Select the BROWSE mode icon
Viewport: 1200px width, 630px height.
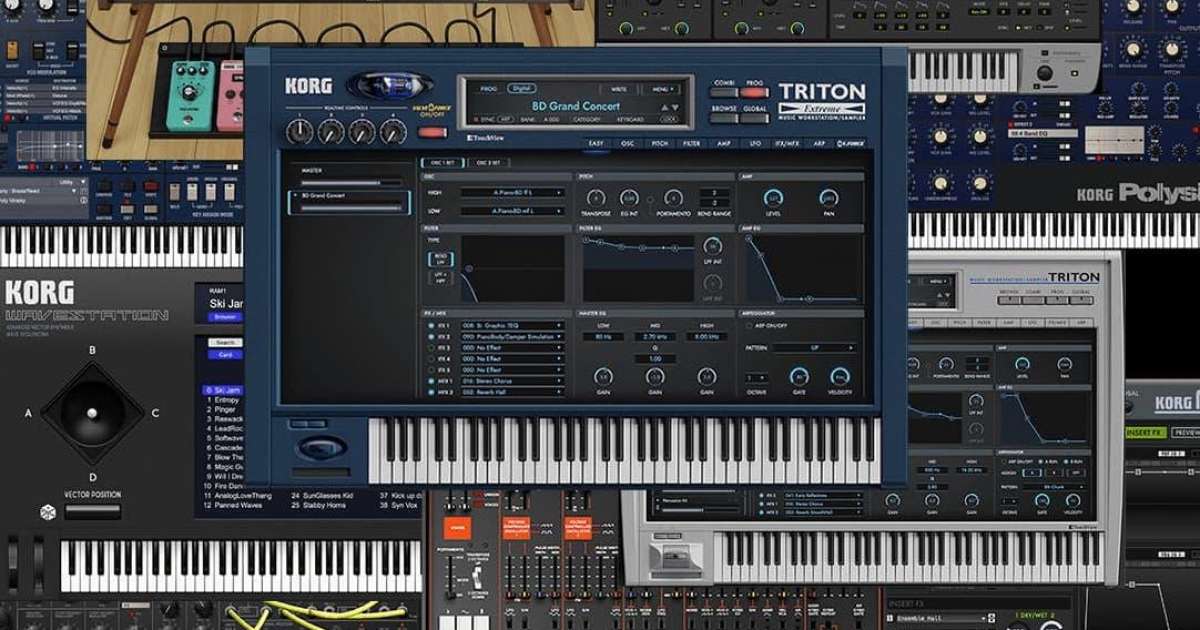coord(723,118)
